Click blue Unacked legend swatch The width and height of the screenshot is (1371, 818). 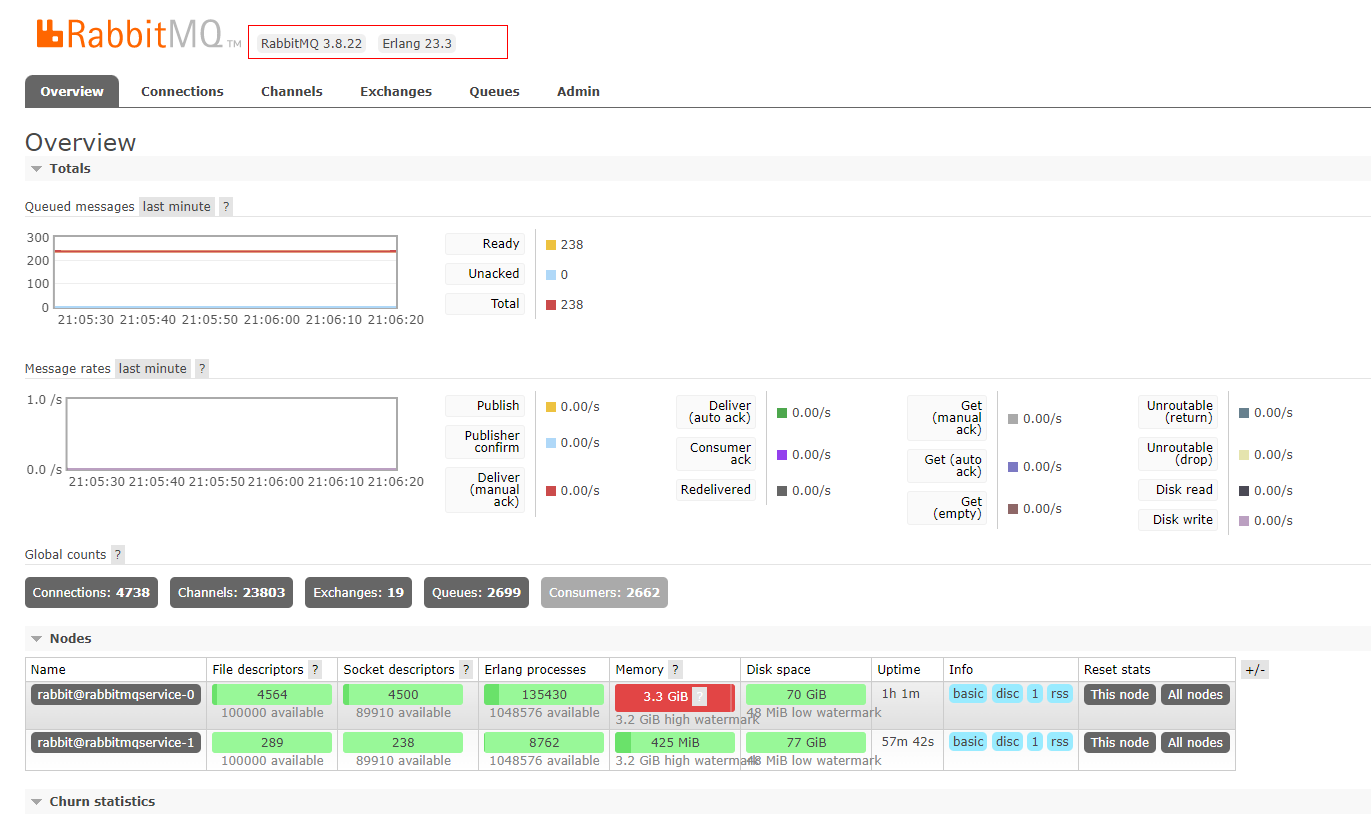click(x=551, y=275)
